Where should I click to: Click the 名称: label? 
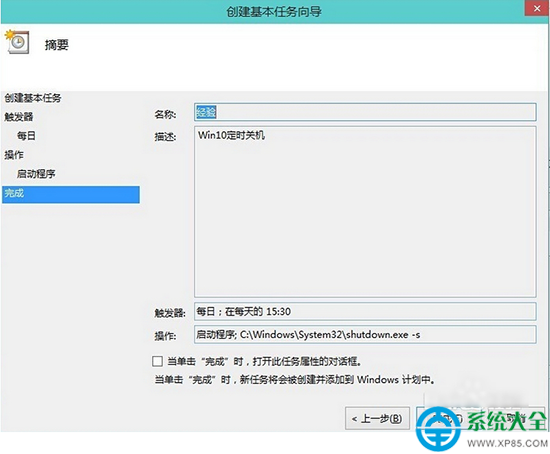165,114
